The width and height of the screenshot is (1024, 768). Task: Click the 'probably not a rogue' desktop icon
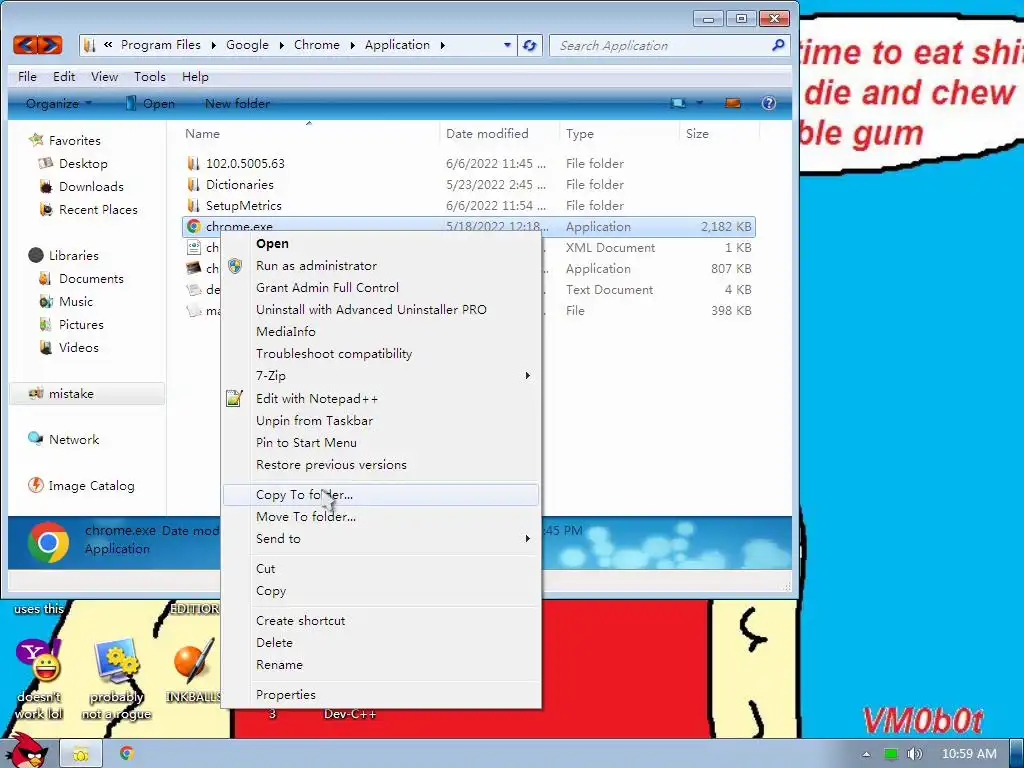(116, 661)
